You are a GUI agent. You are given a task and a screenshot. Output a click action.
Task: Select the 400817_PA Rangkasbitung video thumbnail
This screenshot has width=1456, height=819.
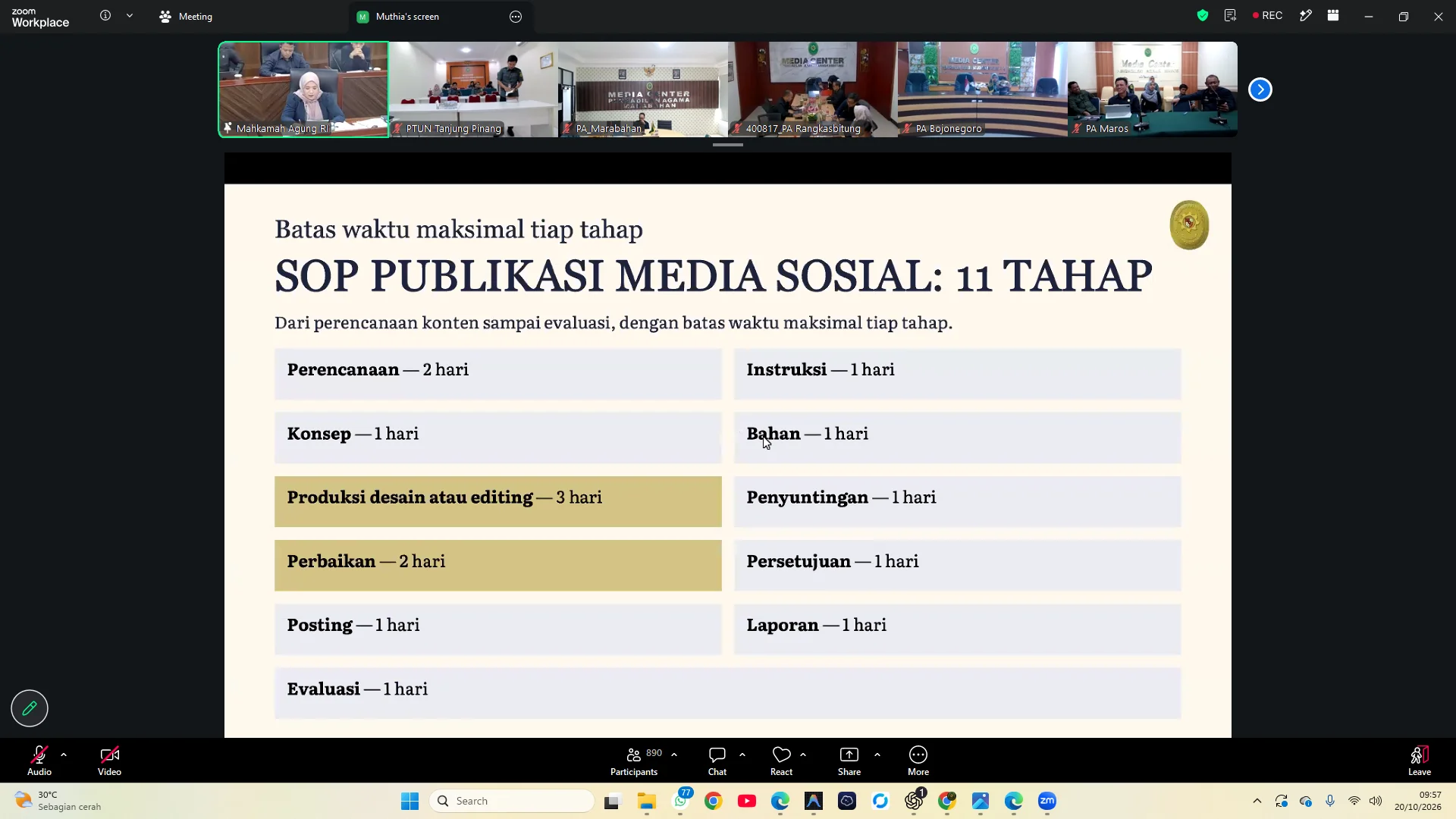pos(813,89)
